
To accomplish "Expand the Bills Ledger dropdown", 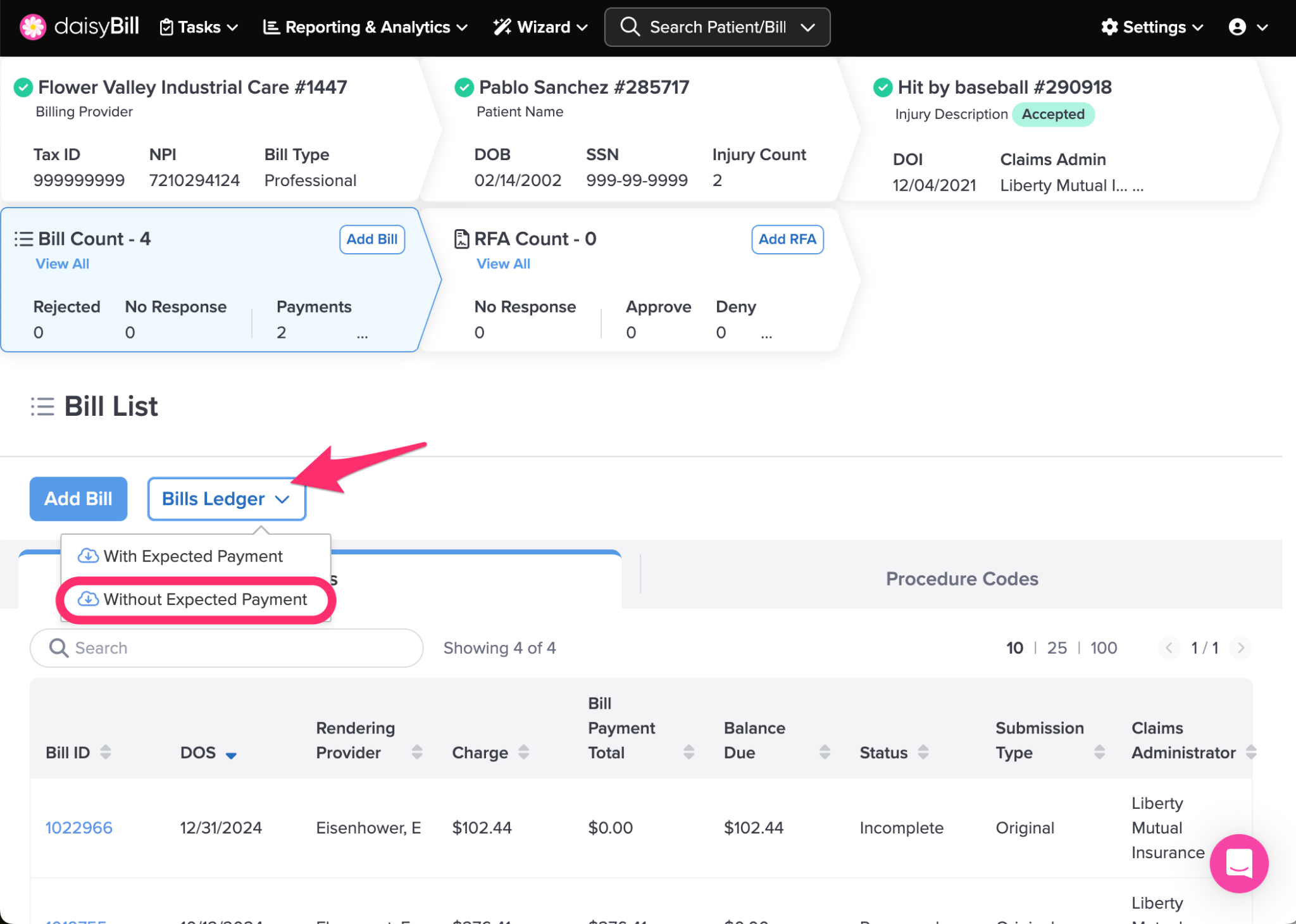I will [x=227, y=499].
